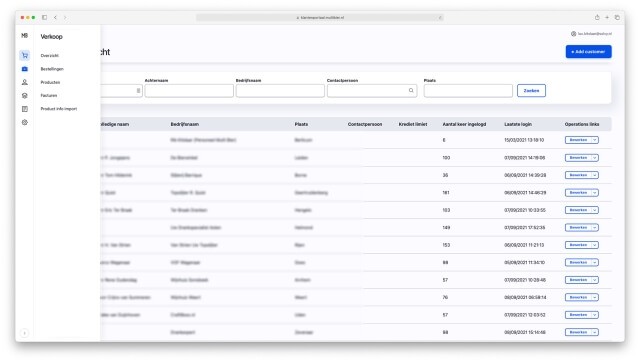This screenshot has width=640, height=362.
Task: Open the person icon in sidebar
Action: (x=24, y=82)
